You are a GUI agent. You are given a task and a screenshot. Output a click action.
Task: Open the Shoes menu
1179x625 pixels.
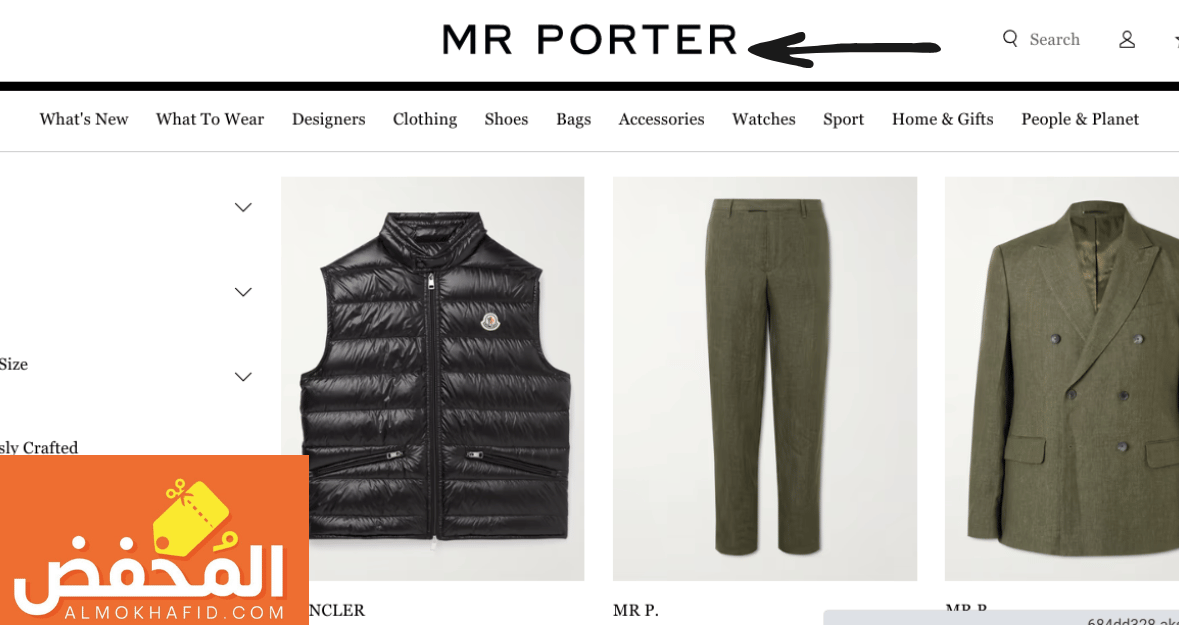coord(506,119)
